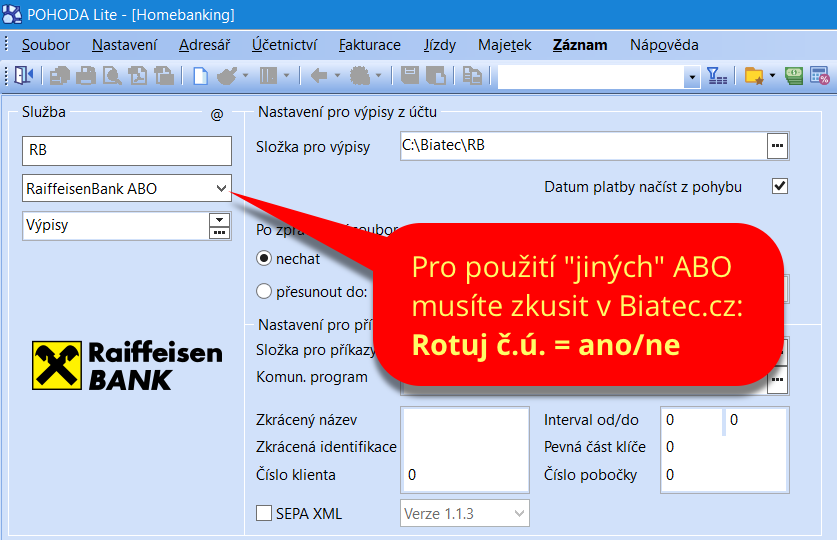
Task: Expand the toolbar search combo box arrow
Action: coord(692,77)
